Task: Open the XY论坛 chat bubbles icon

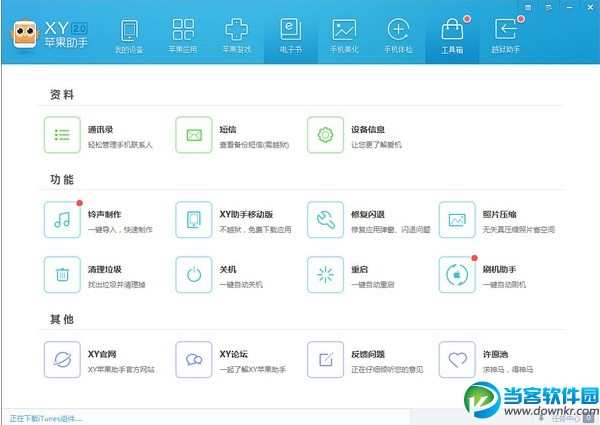Action: [194, 360]
